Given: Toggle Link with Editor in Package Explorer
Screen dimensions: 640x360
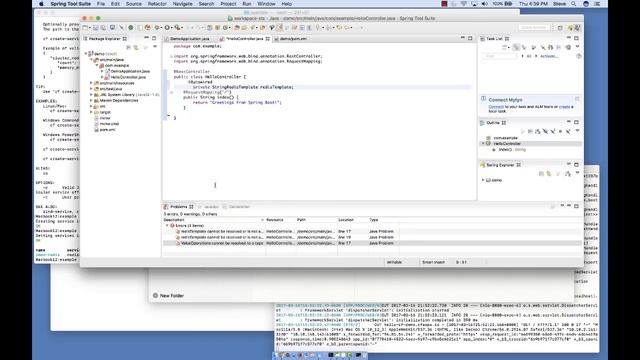Looking at the screenshot, I should [x=136, y=47].
